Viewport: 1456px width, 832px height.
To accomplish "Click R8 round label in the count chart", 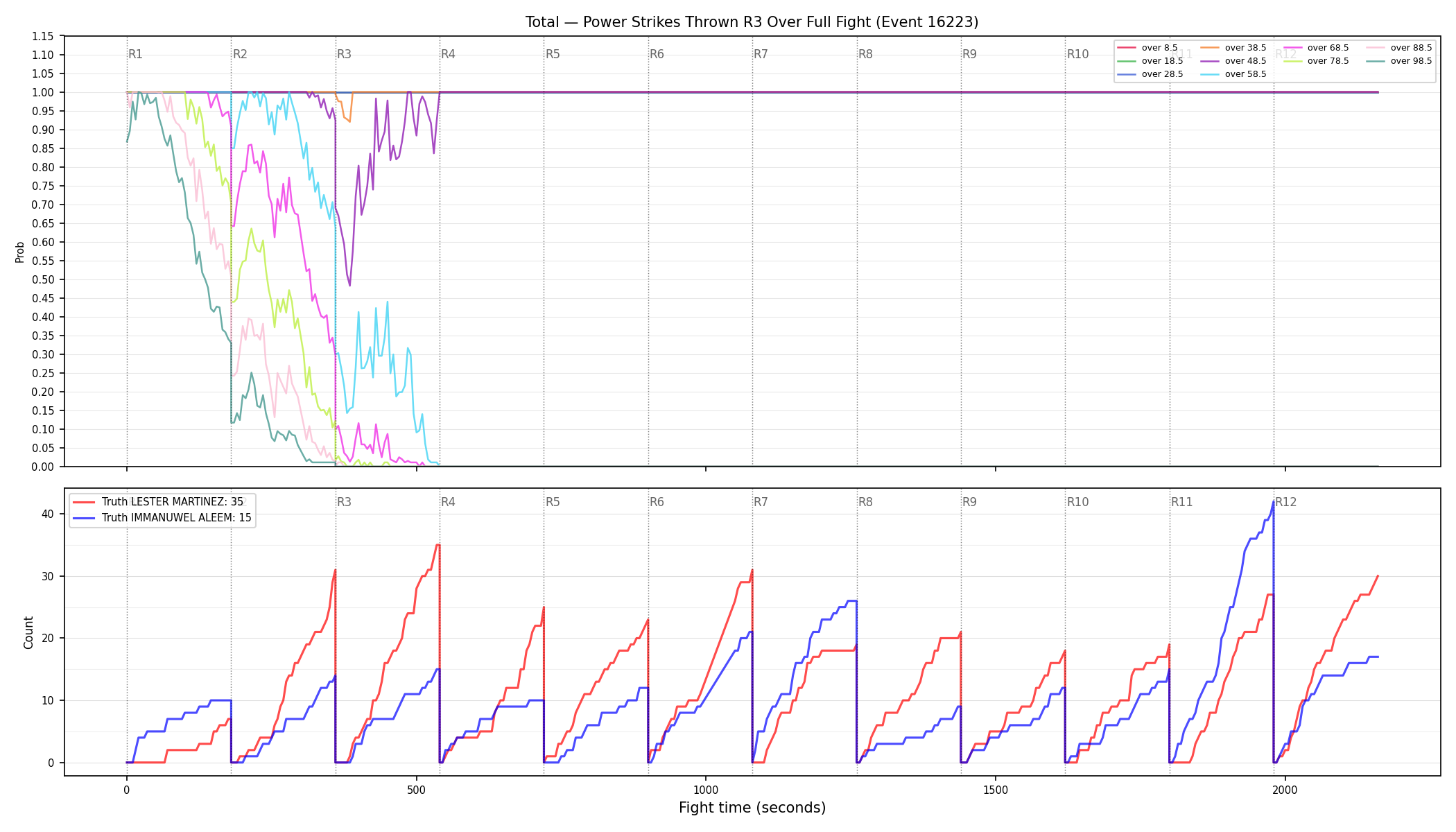I will (x=865, y=502).
